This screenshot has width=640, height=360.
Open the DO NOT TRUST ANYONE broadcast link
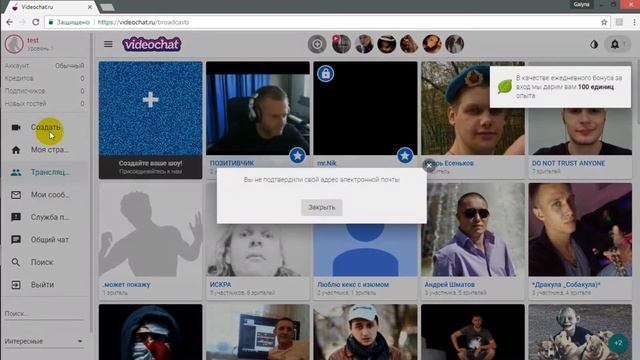pyautogui.click(x=568, y=163)
